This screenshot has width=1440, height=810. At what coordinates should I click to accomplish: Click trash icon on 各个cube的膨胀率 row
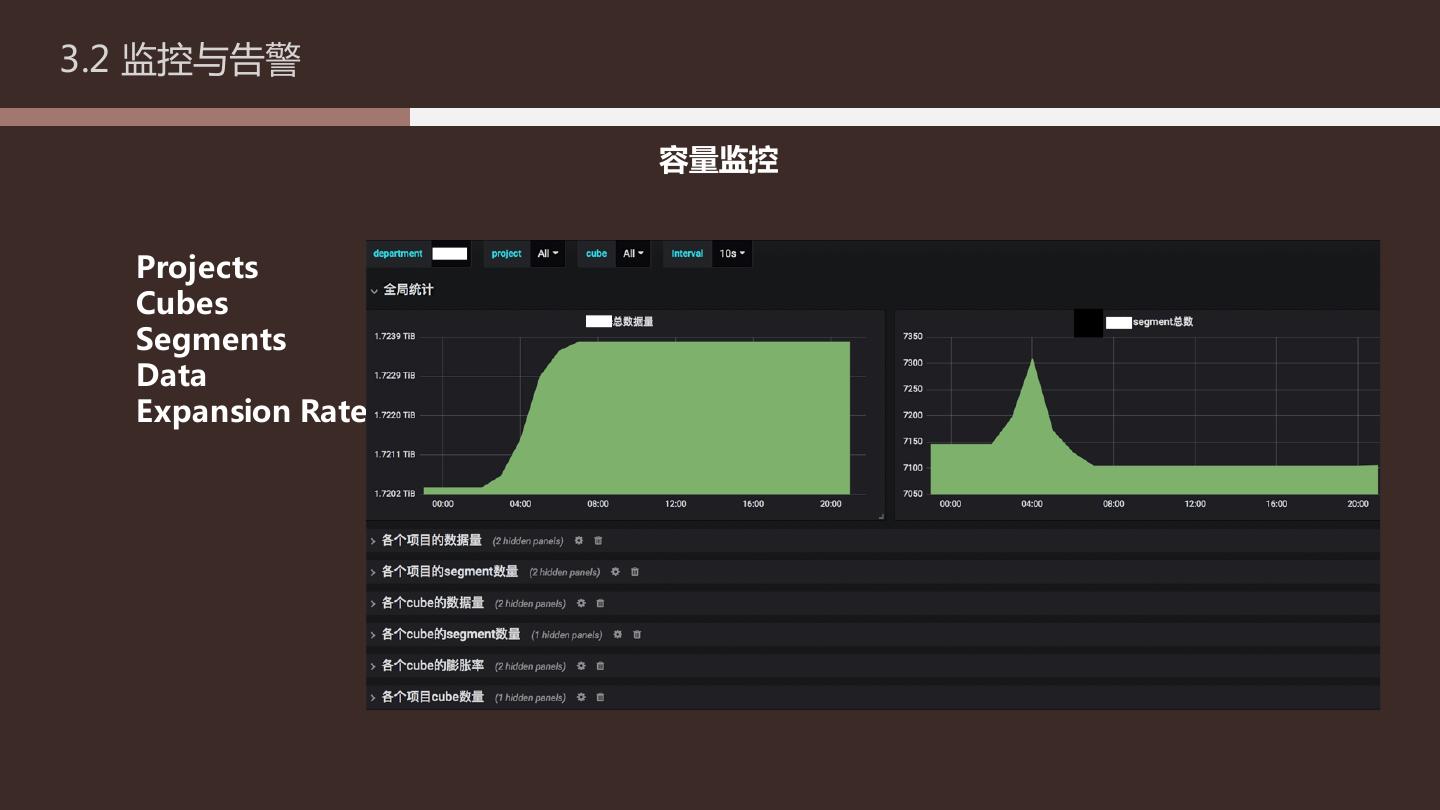(x=600, y=666)
